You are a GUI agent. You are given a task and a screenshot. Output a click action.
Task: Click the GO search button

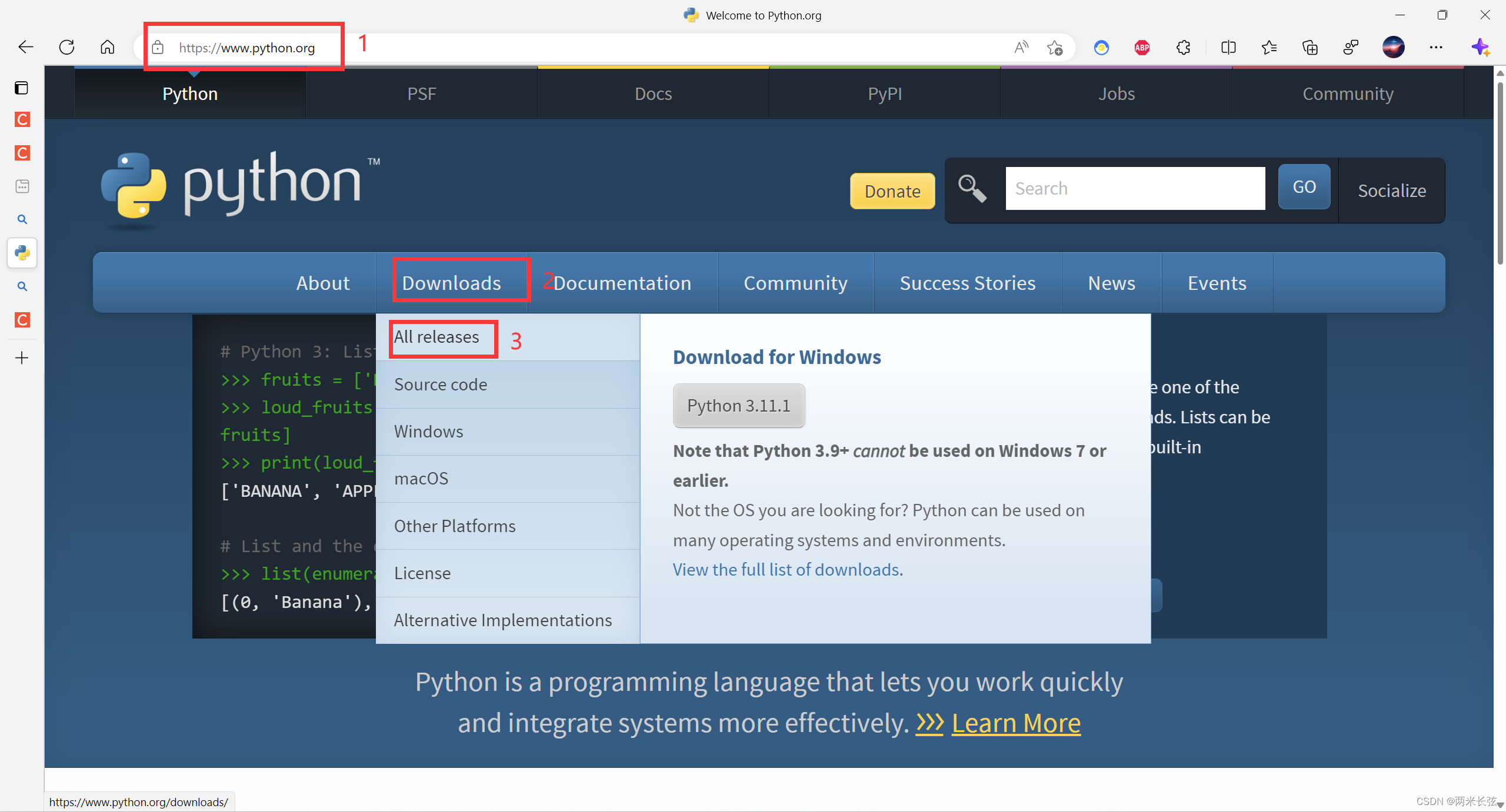click(x=1304, y=187)
